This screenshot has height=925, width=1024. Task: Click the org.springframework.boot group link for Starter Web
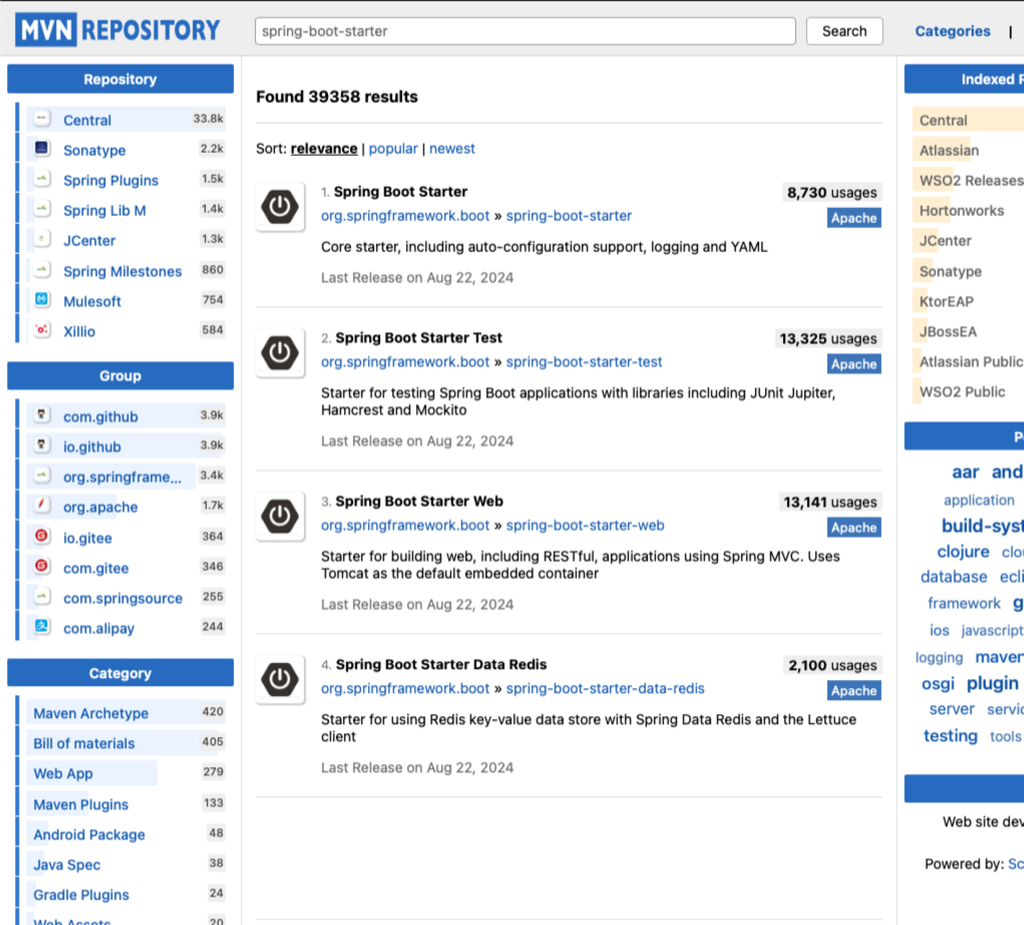point(405,525)
